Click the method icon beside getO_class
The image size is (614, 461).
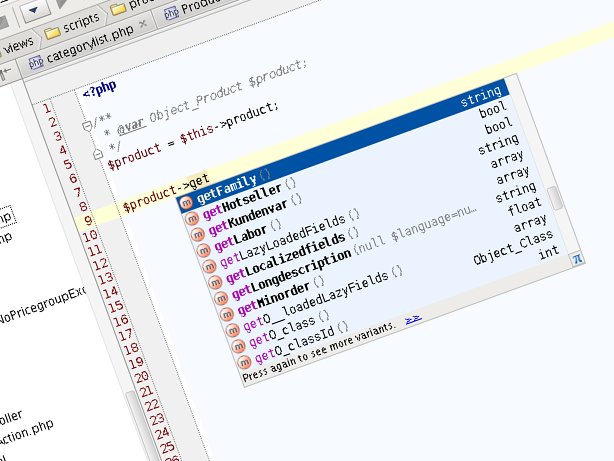(238, 346)
